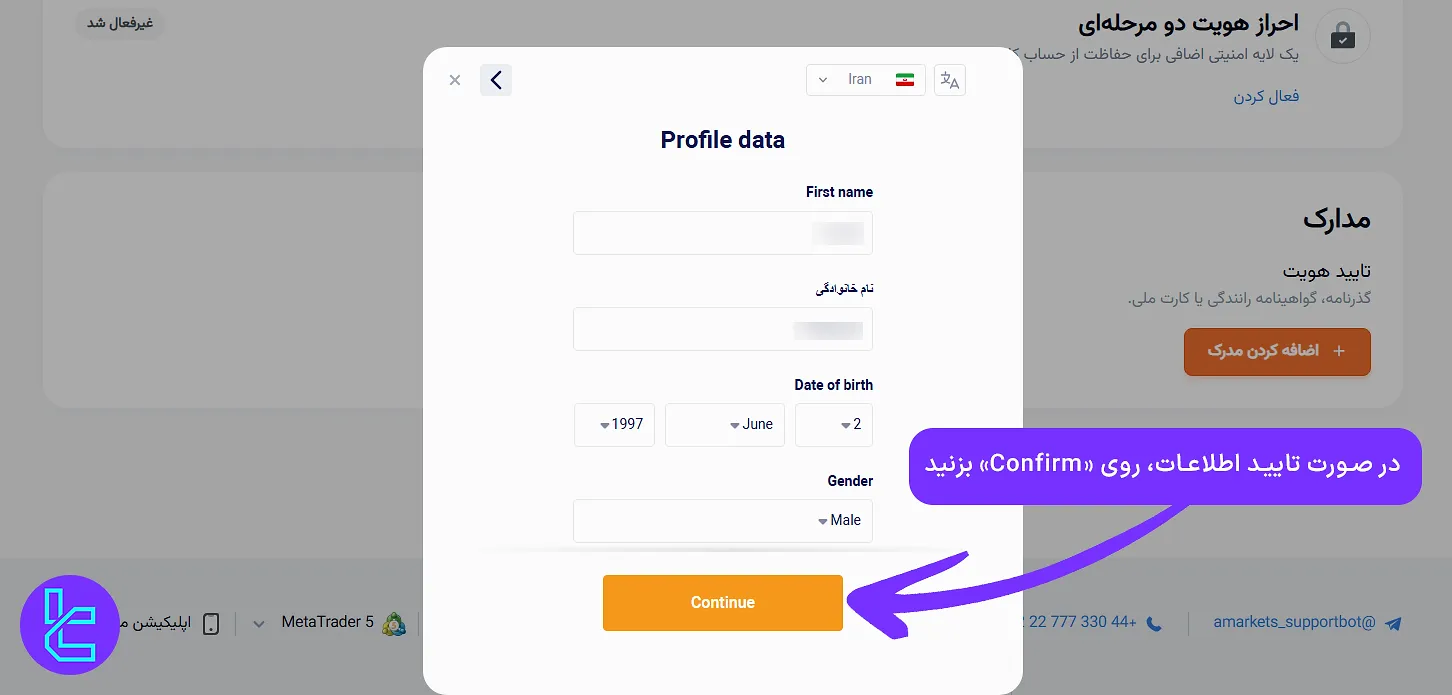1452x695 pixels.
Task: Open the birth day dropdown showing 2
Action: click(x=834, y=424)
